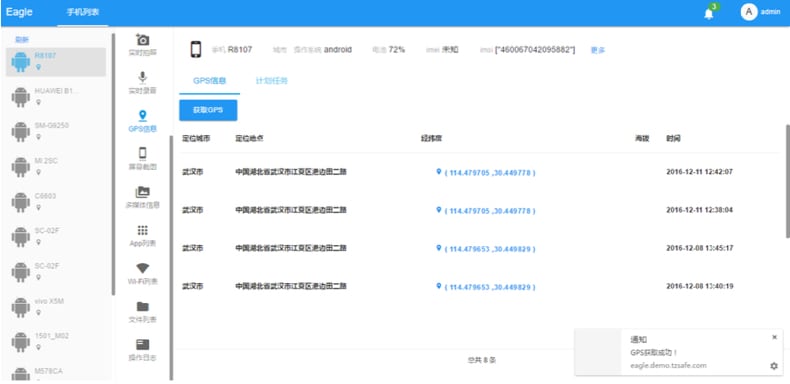Open the 文件列表 folder icon
This screenshot has height=384, width=790.
pos(143,306)
